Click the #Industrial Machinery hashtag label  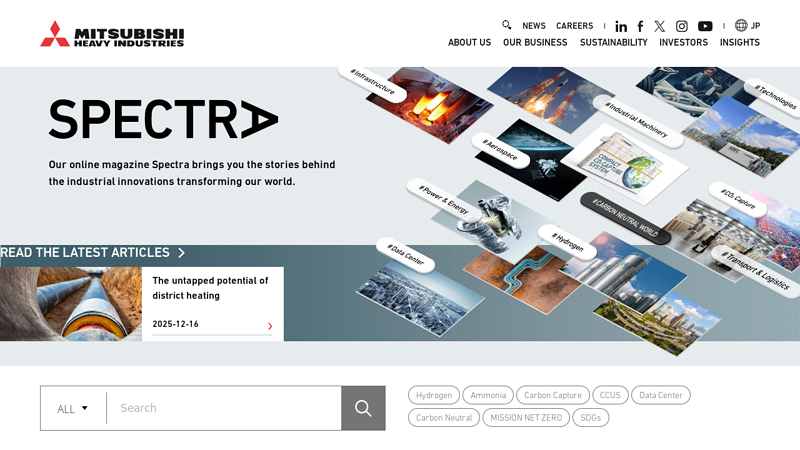[x=636, y=120]
